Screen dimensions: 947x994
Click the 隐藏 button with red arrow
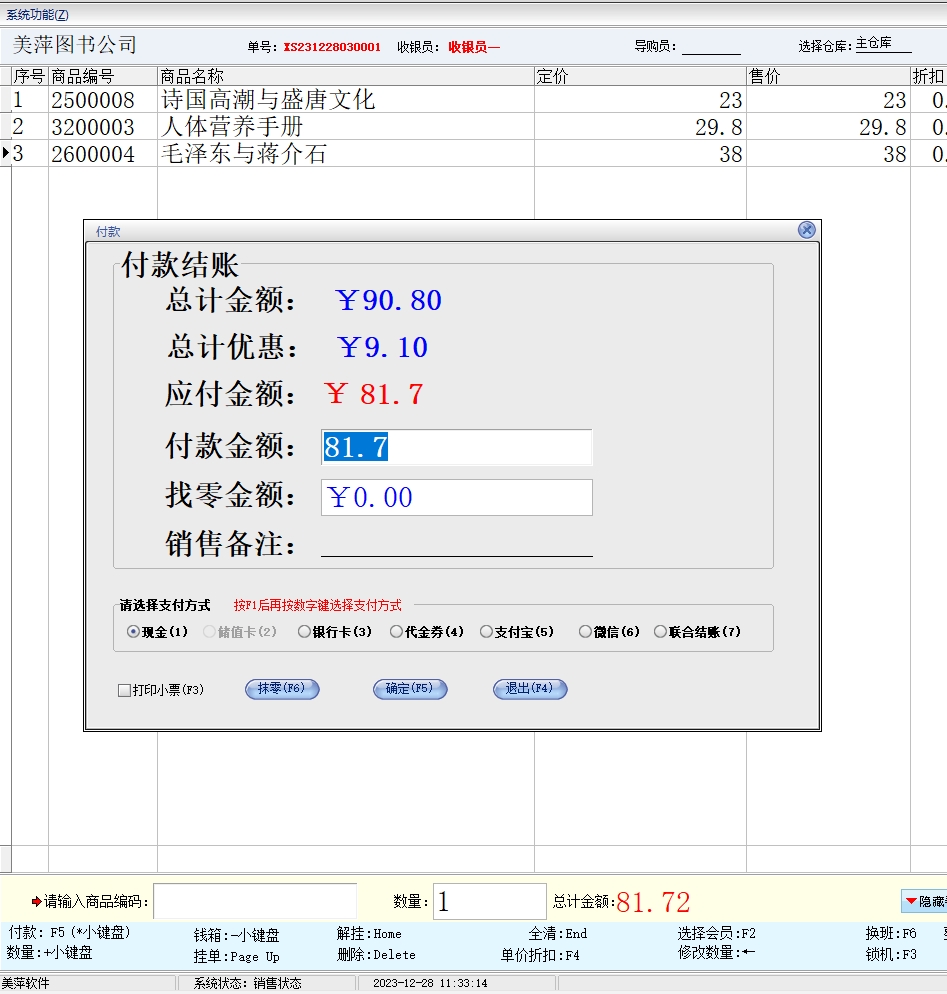tap(923, 901)
